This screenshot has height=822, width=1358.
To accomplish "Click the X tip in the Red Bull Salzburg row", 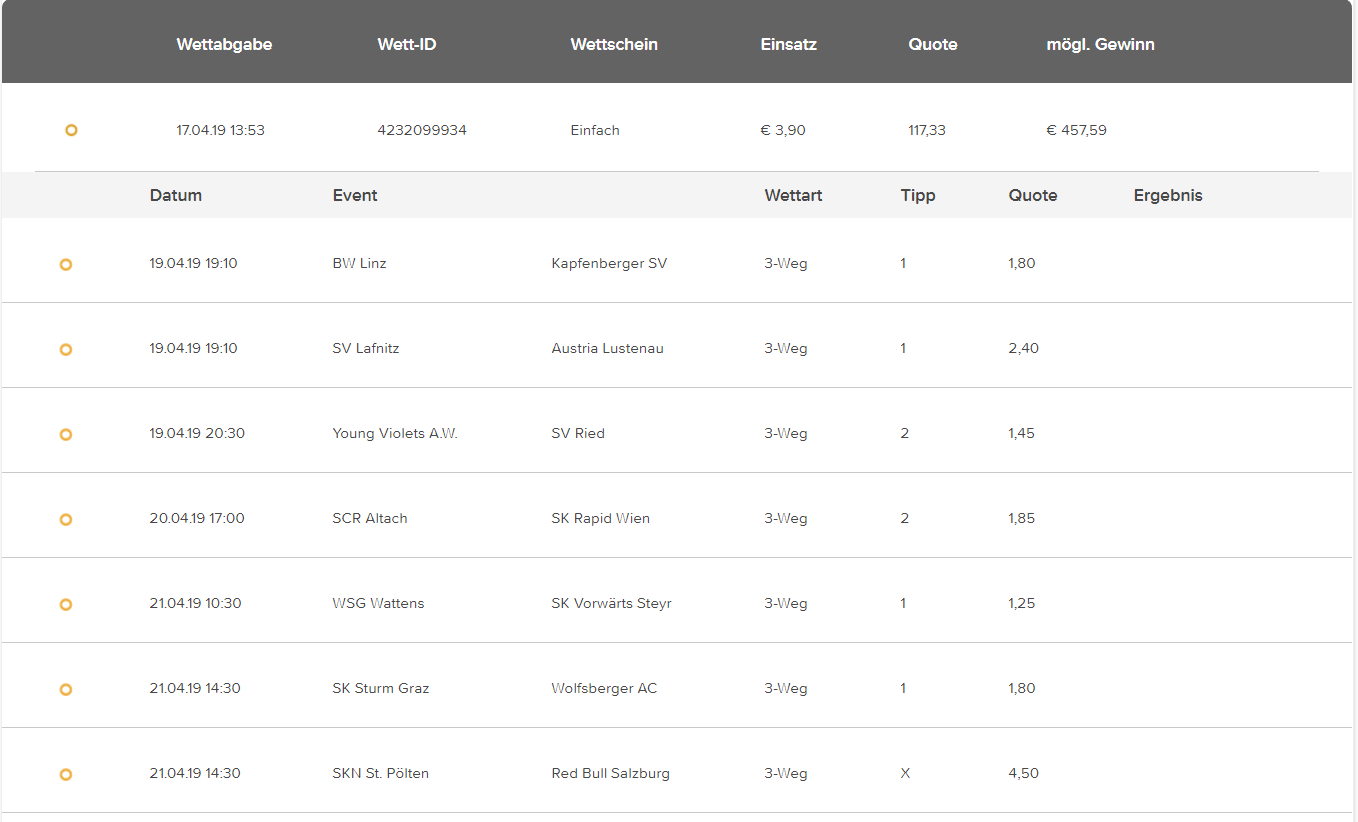I will pos(905,773).
